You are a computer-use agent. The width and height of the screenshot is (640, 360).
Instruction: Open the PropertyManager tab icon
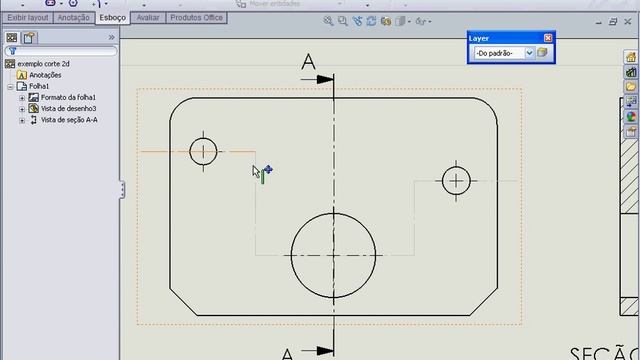(x=29, y=38)
